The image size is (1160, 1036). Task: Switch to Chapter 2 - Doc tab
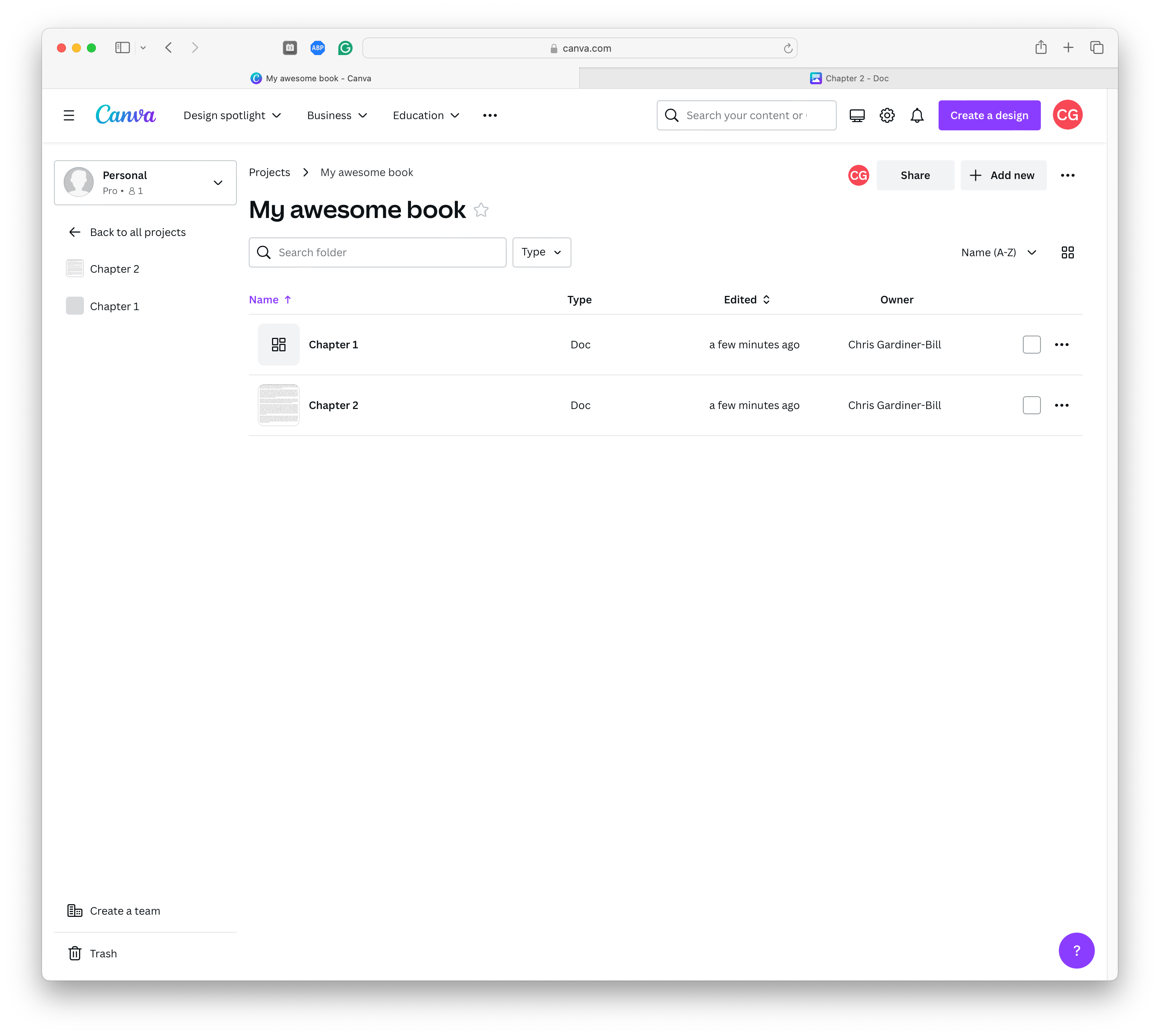pos(849,79)
